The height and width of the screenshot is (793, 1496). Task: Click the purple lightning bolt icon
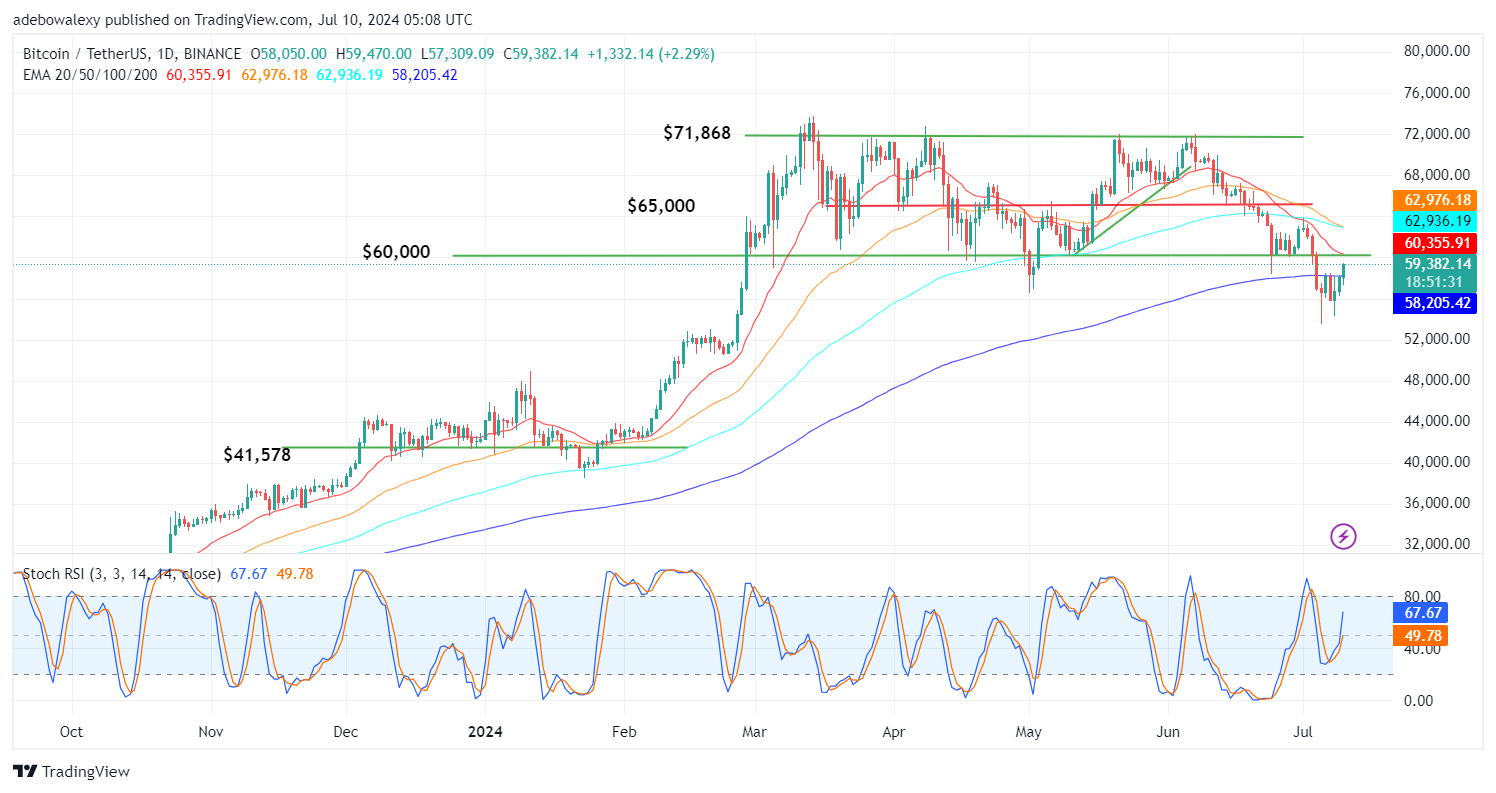pos(1343,537)
